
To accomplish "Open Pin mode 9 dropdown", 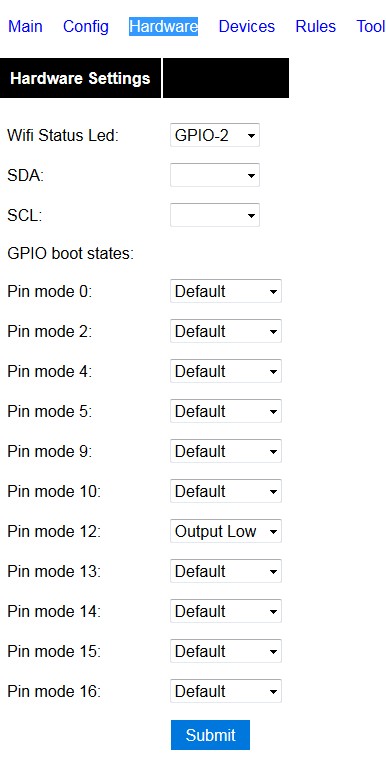I will pos(226,451).
